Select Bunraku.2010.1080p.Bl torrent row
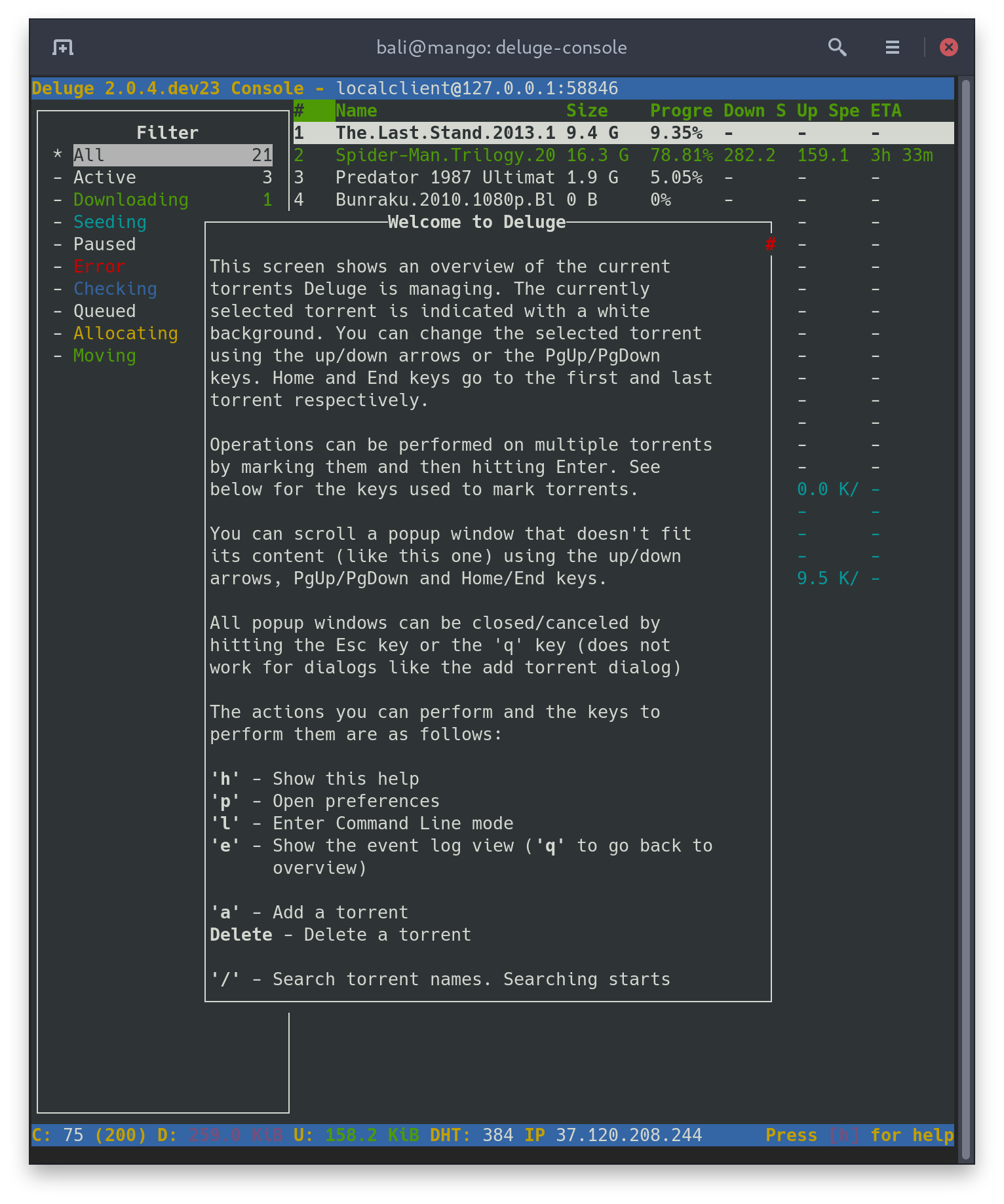1004x1204 pixels. pos(623,200)
